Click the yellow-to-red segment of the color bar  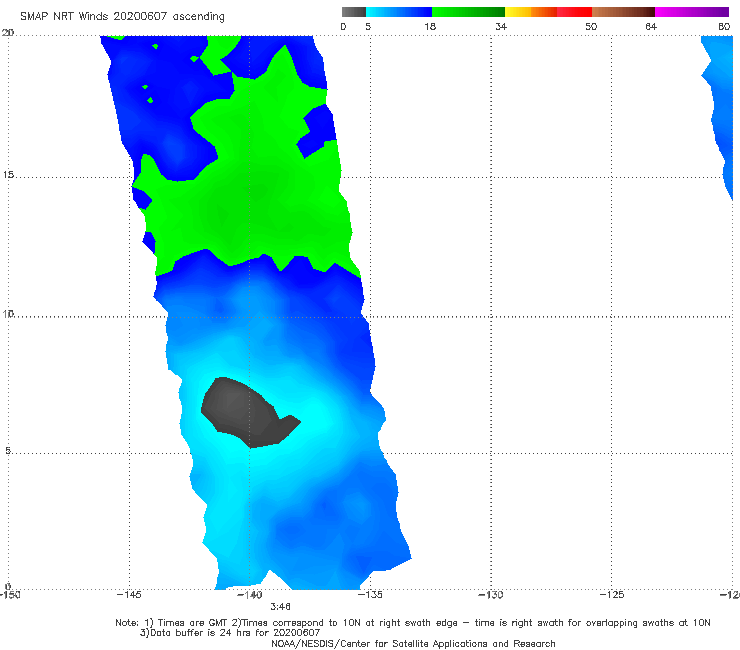(x=548, y=12)
